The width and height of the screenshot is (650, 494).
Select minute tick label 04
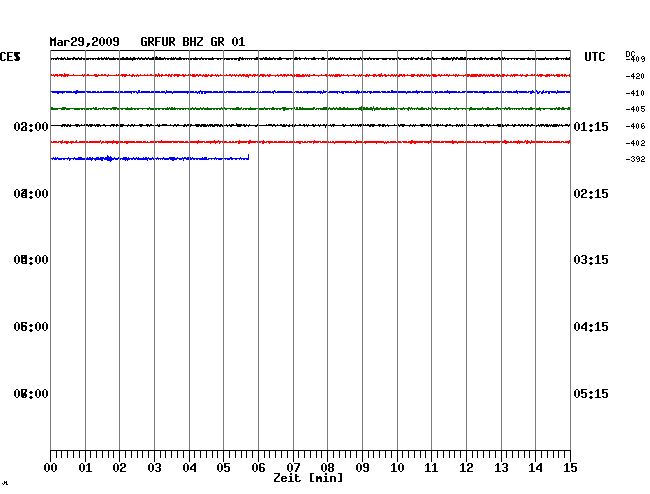coord(189,468)
